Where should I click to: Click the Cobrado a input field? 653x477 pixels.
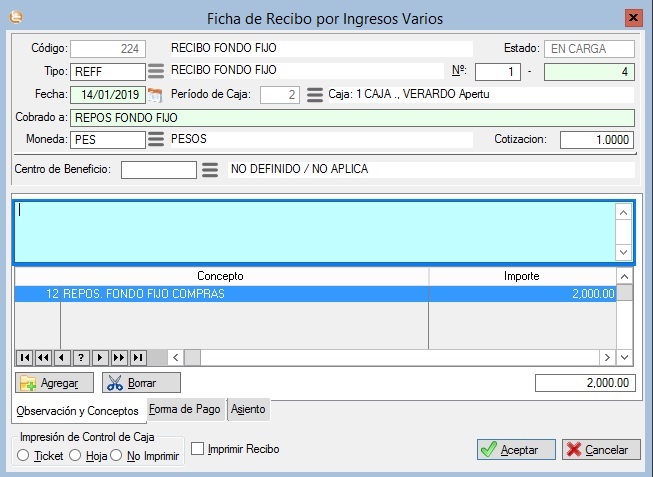click(x=353, y=117)
